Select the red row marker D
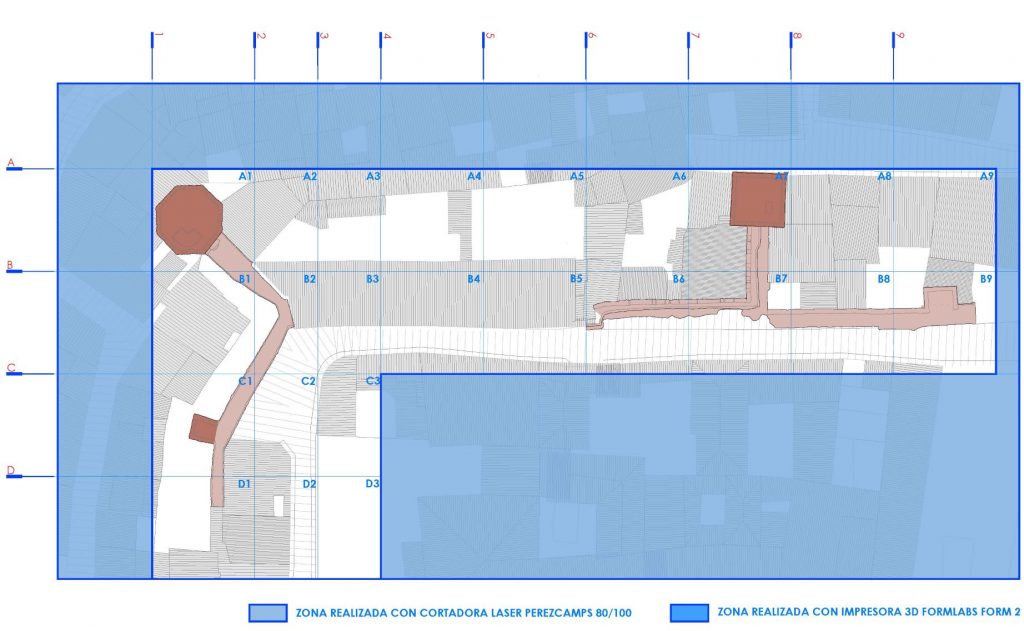This screenshot has height=631, width=1024. tap(12, 472)
